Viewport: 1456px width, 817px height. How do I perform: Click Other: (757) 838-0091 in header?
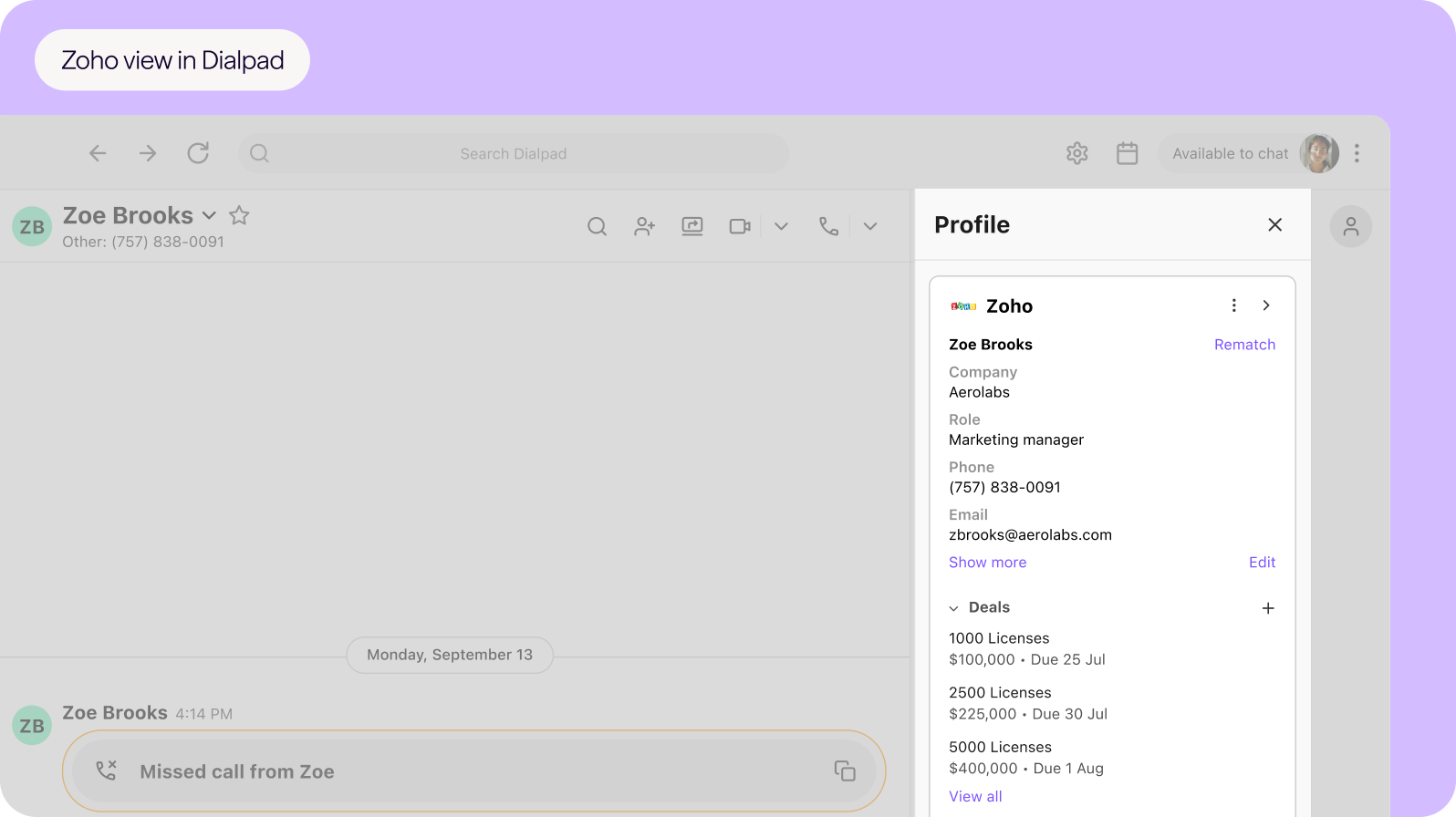click(x=143, y=243)
